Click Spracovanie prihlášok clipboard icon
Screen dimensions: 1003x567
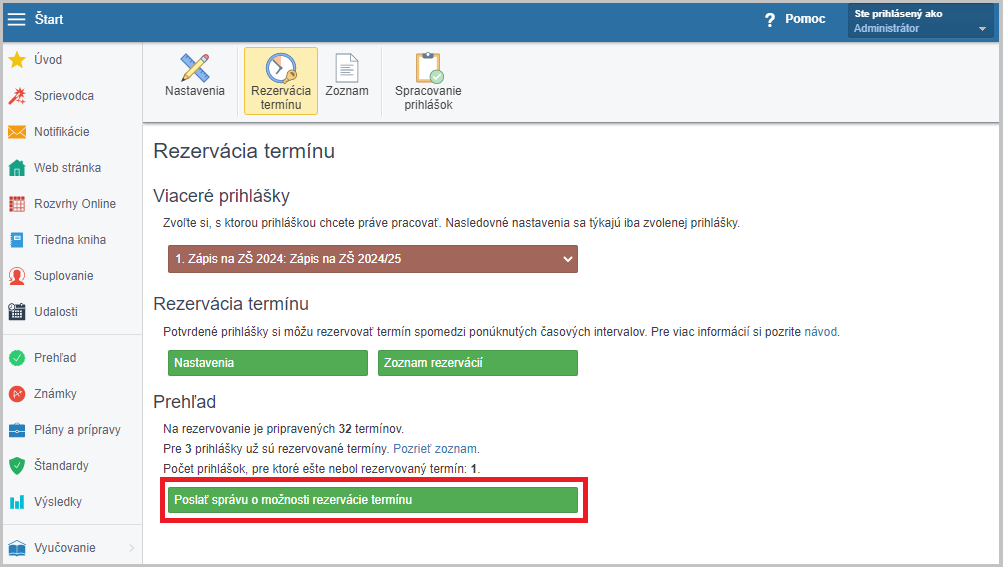(429, 68)
